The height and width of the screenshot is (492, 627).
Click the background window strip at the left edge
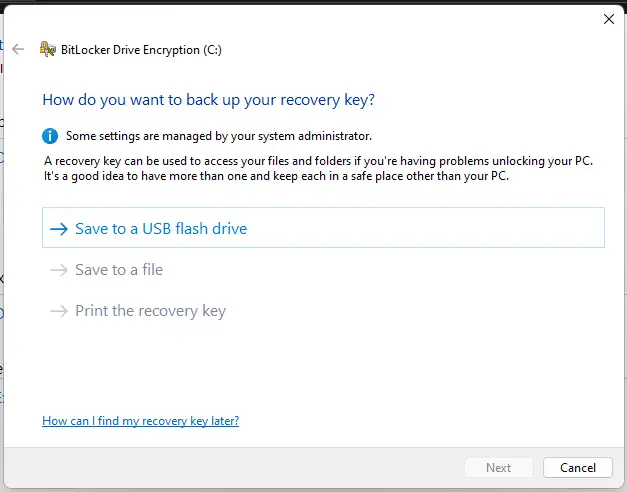pos(2,250)
